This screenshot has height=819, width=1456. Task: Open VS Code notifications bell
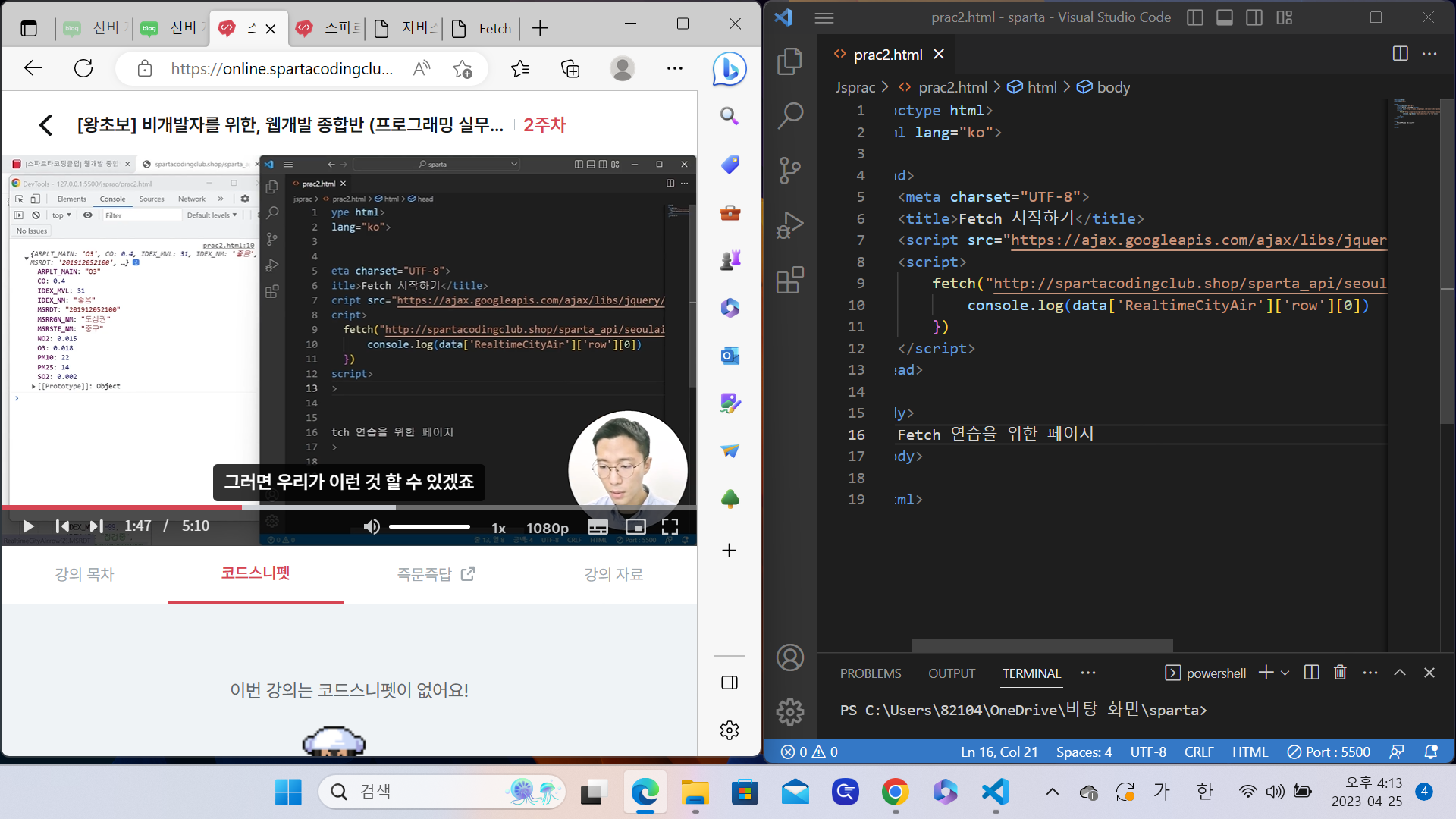[x=1431, y=752]
